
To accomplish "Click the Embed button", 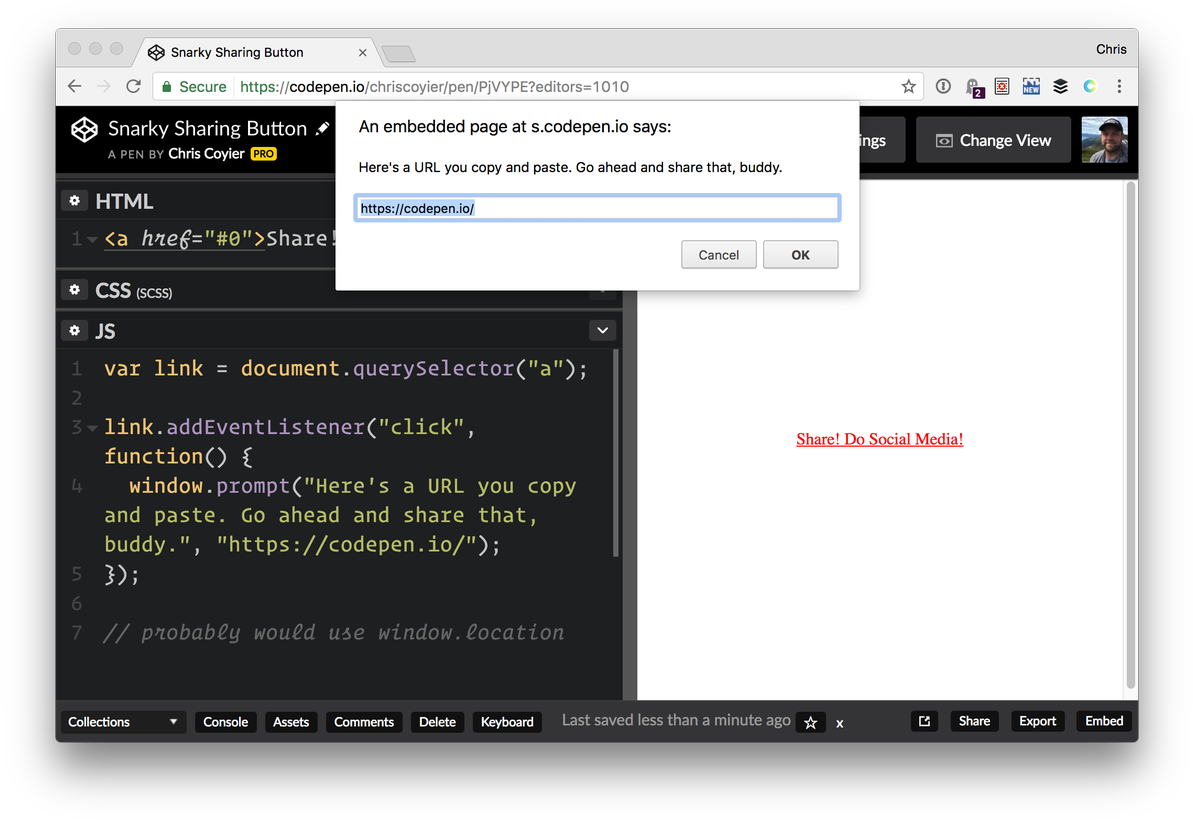I will 1104,721.
